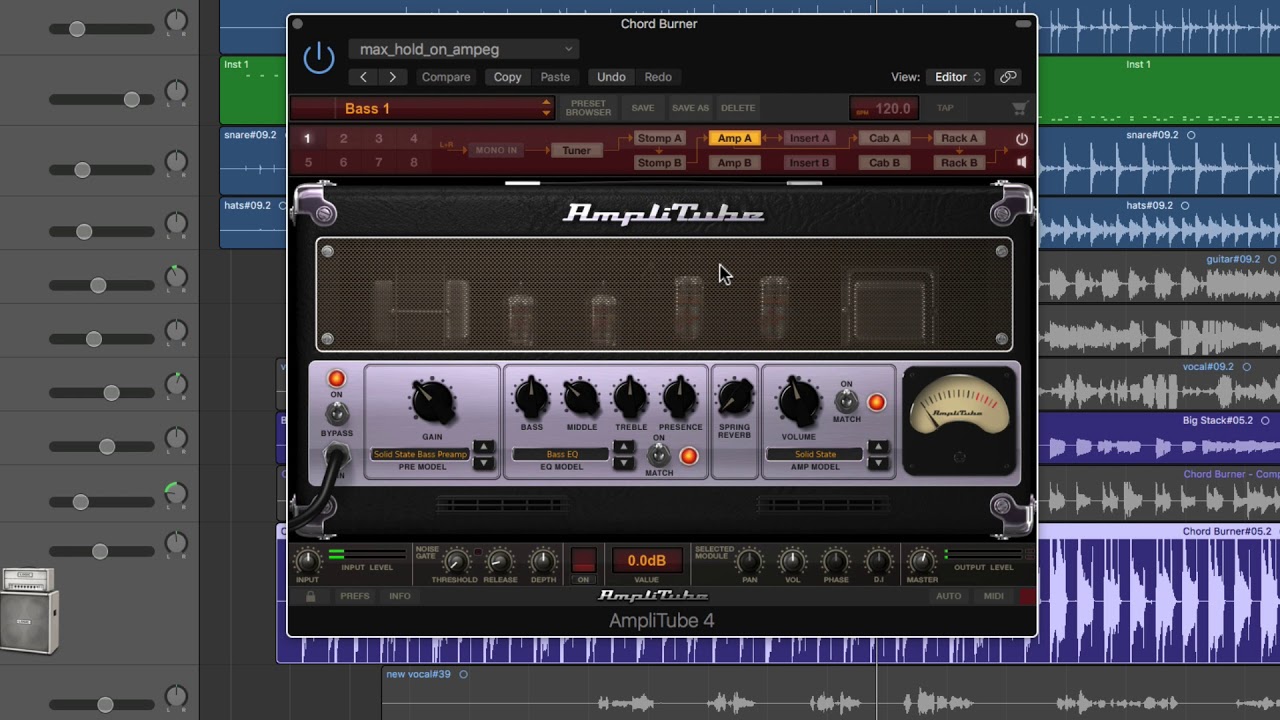Open the Bass 1 preset selector
The image size is (1280, 720).
[x=422, y=108]
